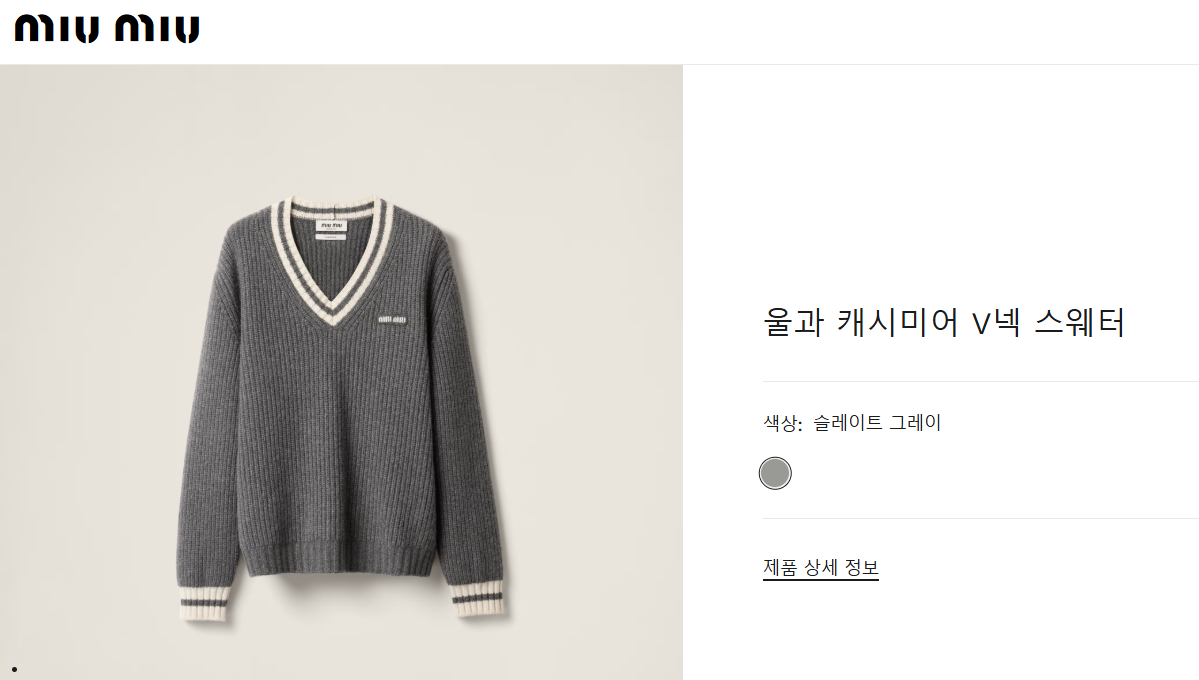
Task: Click the 슬레이트 그레이 color name
Action: point(876,422)
